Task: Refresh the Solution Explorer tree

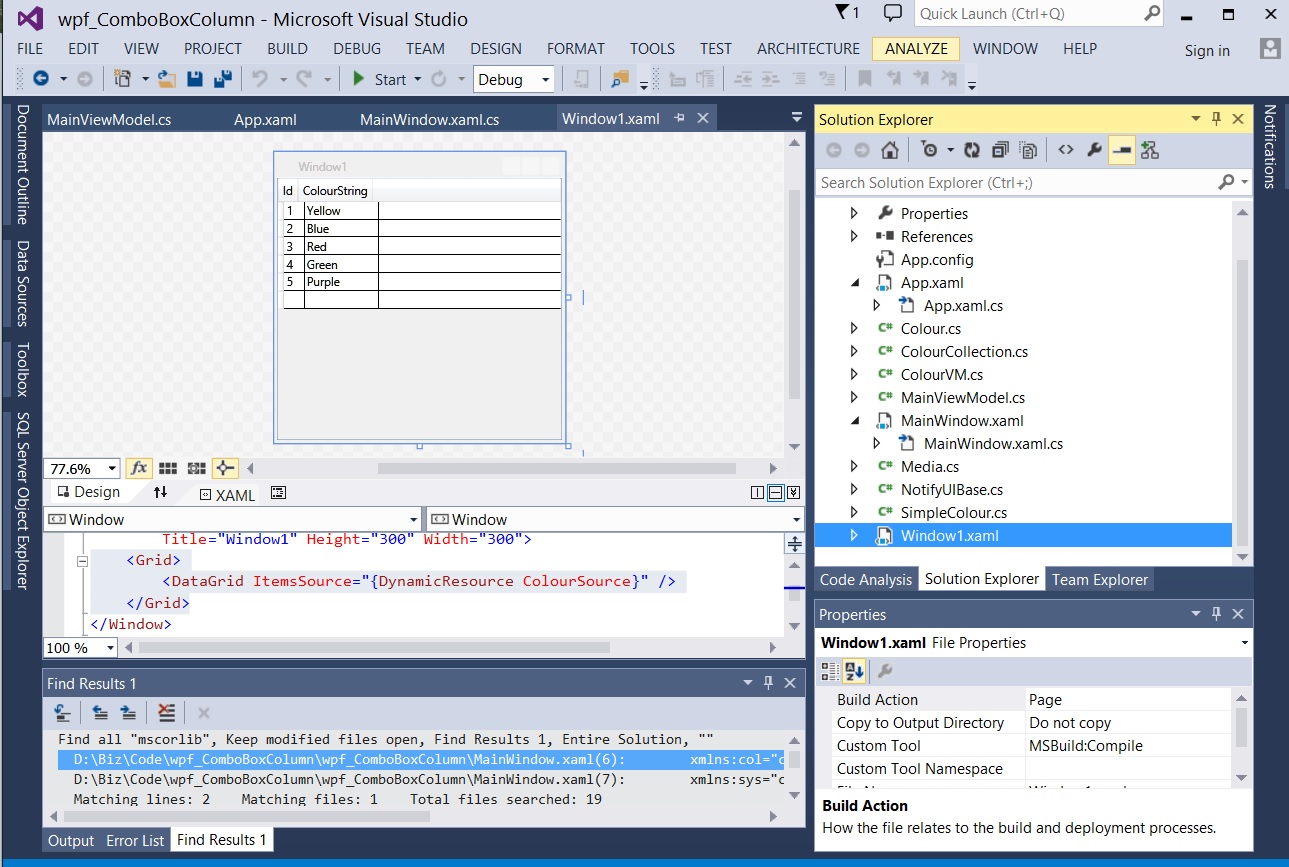Action: click(971, 150)
